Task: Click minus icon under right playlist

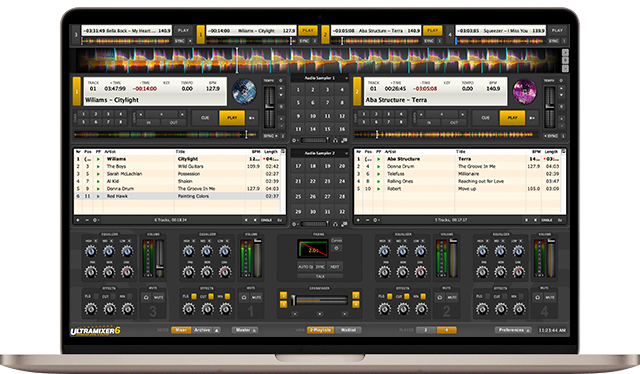Action: (367, 220)
